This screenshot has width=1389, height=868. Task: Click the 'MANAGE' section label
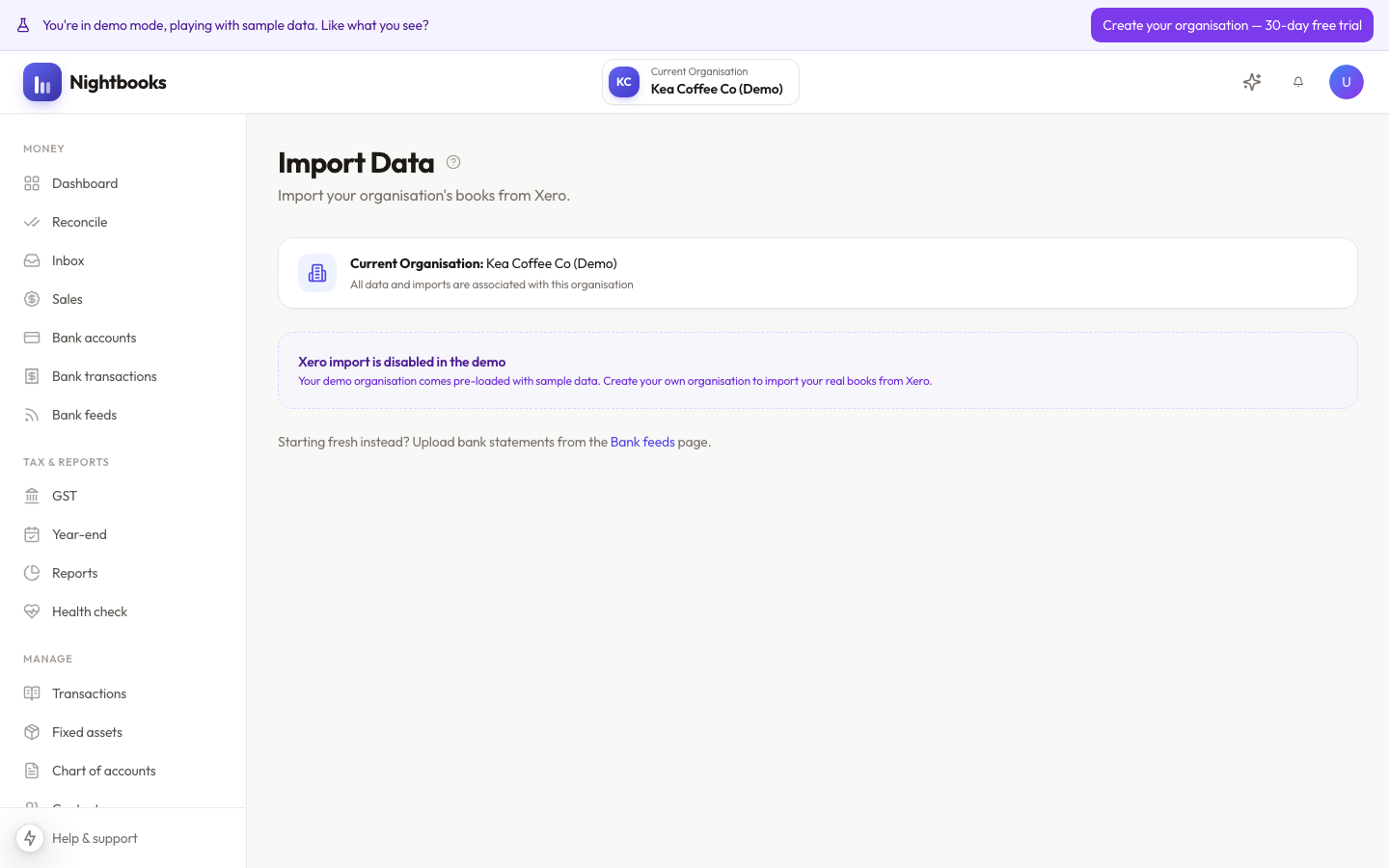coord(47,659)
